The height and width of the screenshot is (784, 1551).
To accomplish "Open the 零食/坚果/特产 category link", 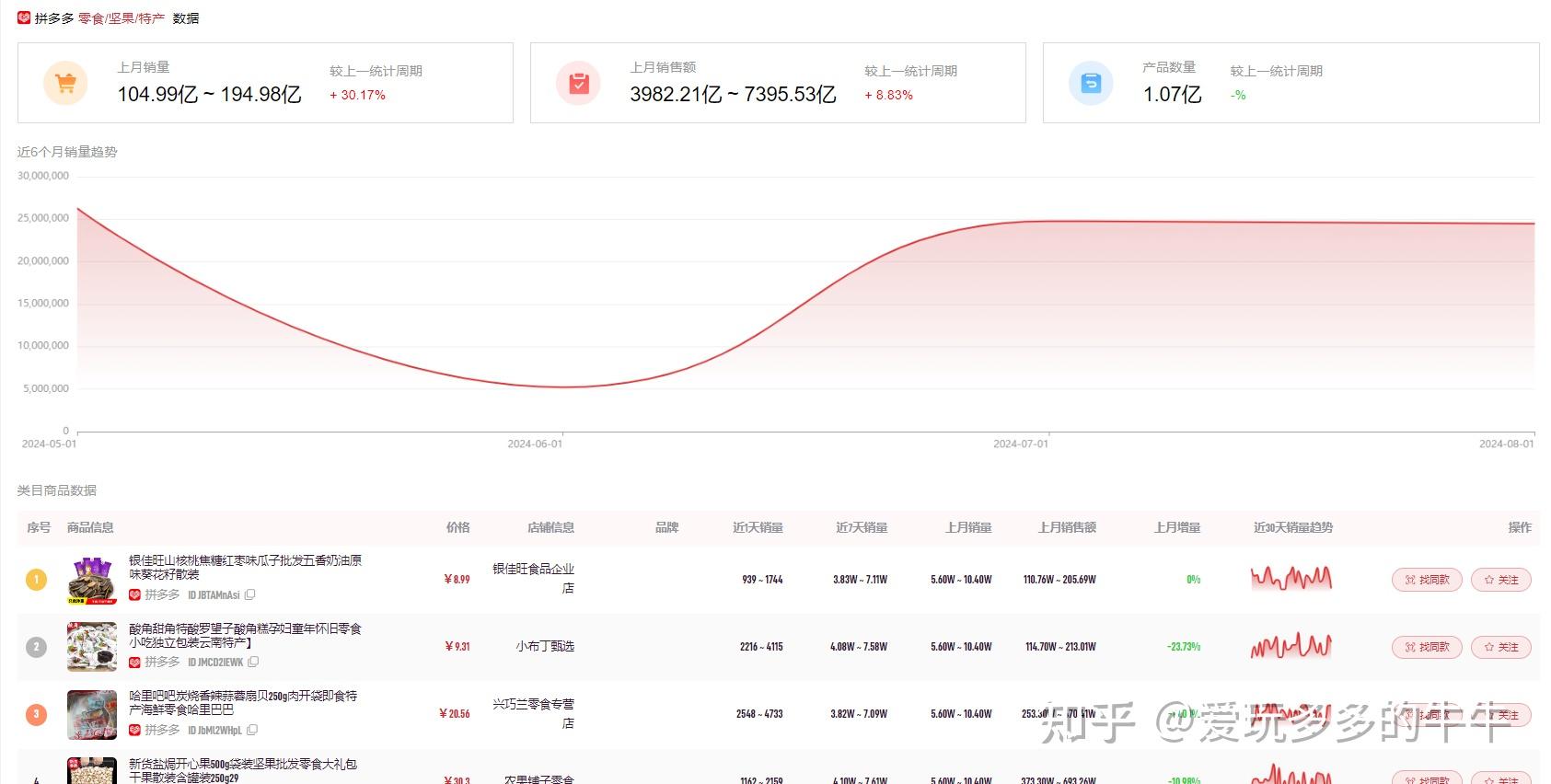I will pyautogui.click(x=122, y=18).
